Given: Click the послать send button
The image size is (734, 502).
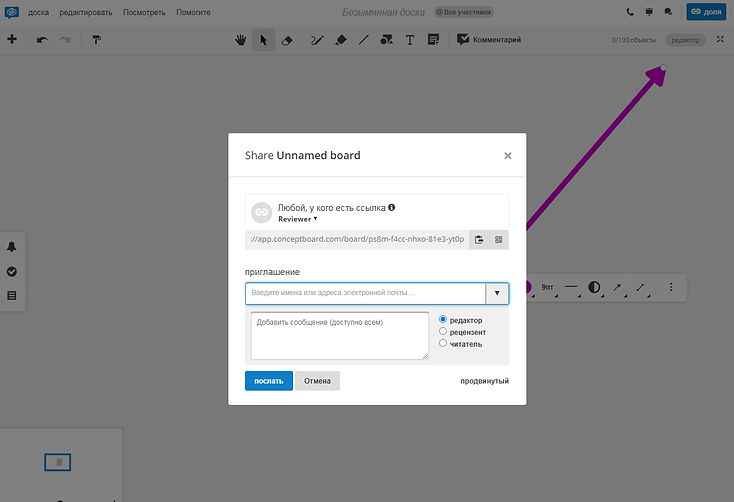Looking at the screenshot, I should (x=269, y=381).
